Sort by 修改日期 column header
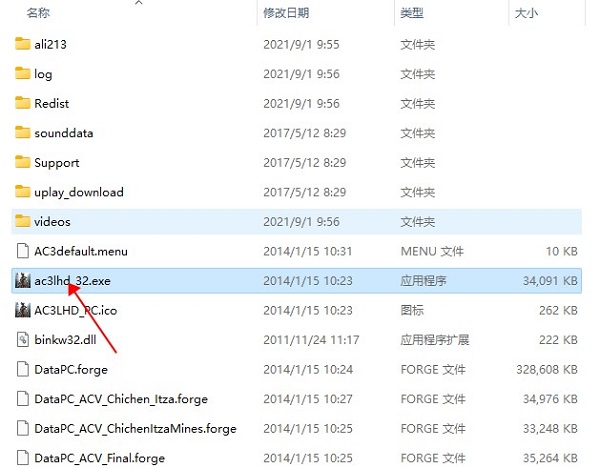Screen dimensions: 600x468 click(x=287, y=13)
